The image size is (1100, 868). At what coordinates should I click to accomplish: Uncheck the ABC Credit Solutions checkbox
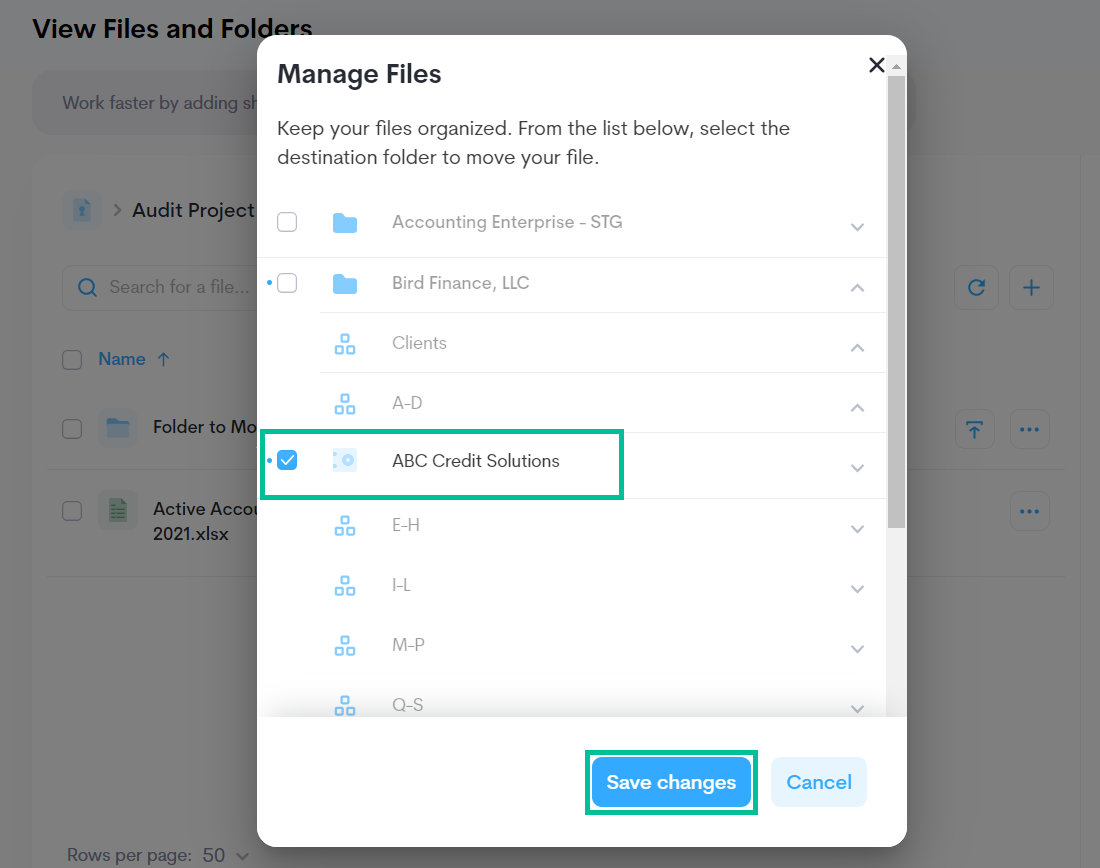pos(289,460)
